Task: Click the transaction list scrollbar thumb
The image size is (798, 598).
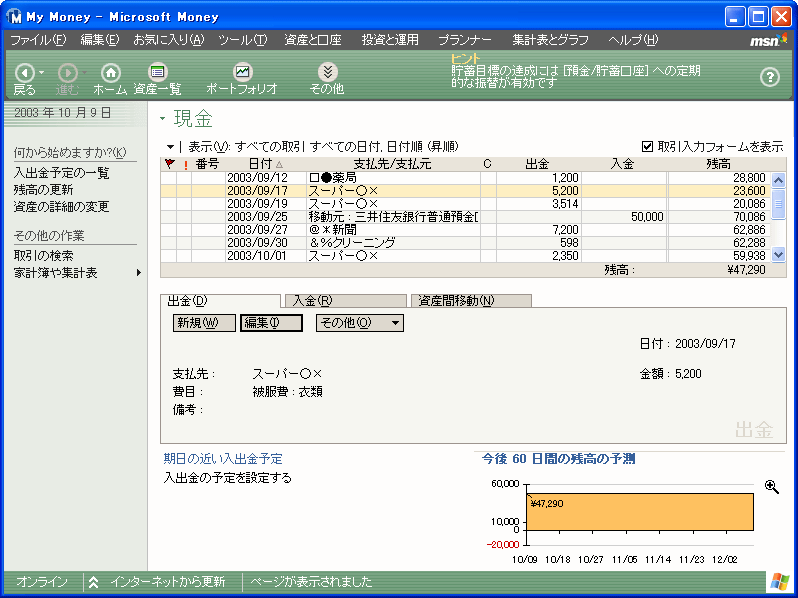Action: [778, 204]
